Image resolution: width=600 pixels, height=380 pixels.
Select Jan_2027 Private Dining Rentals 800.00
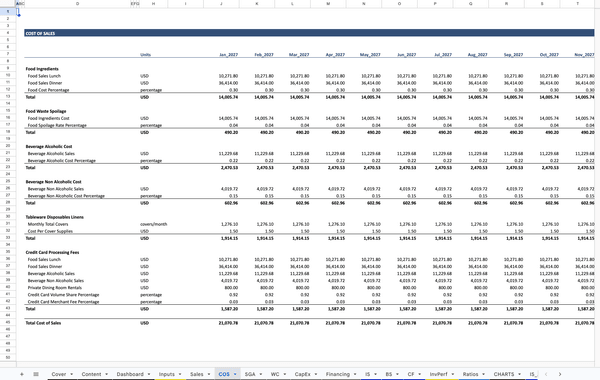tap(232, 287)
